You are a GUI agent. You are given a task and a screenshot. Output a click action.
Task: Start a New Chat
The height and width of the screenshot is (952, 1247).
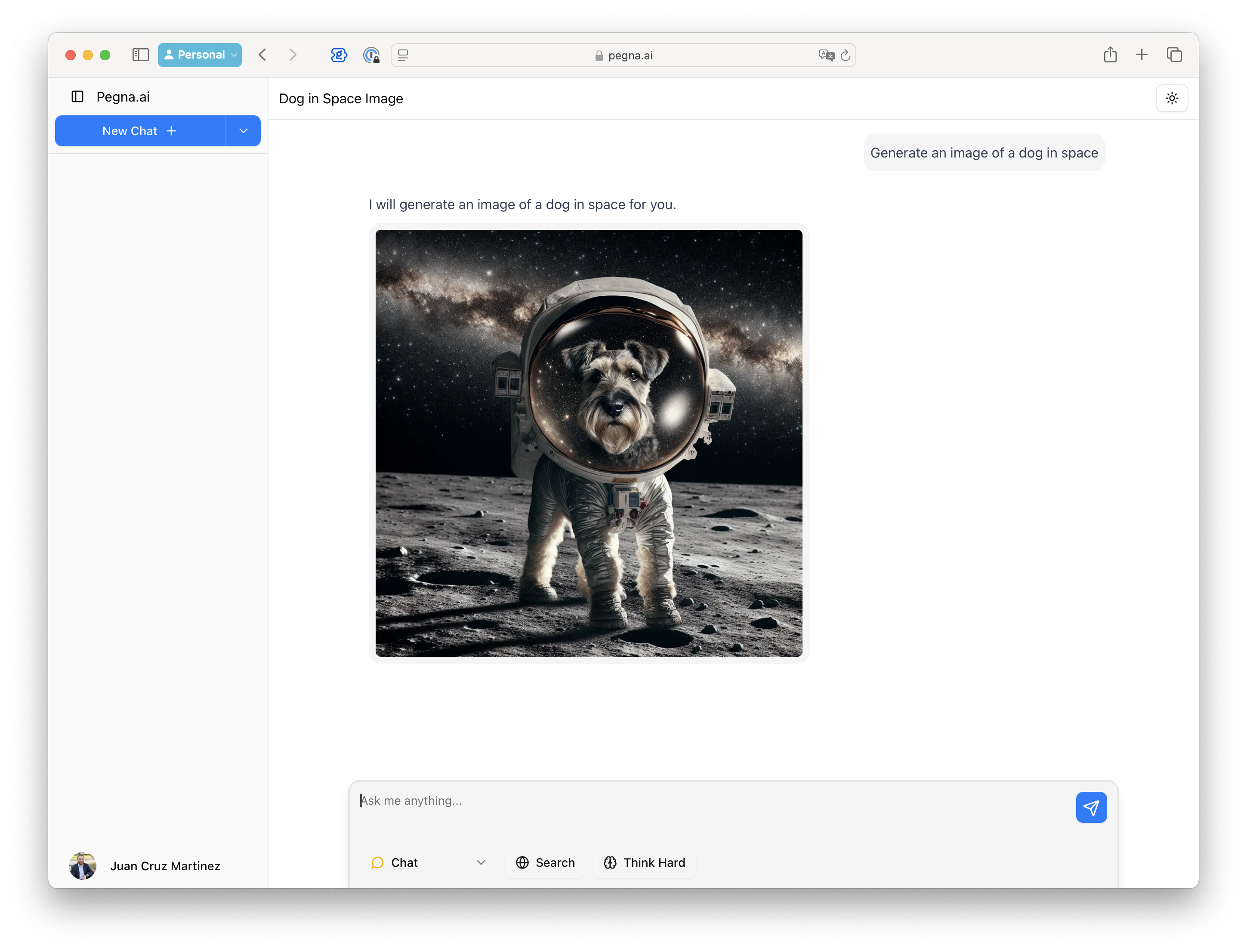pos(140,131)
